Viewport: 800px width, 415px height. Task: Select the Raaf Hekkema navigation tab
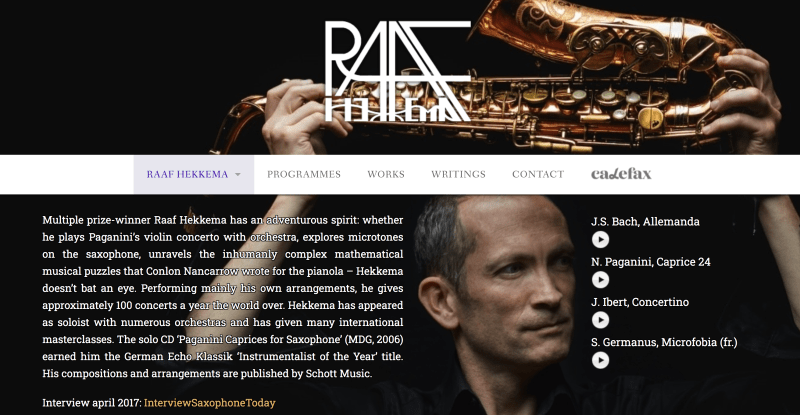[x=194, y=175]
